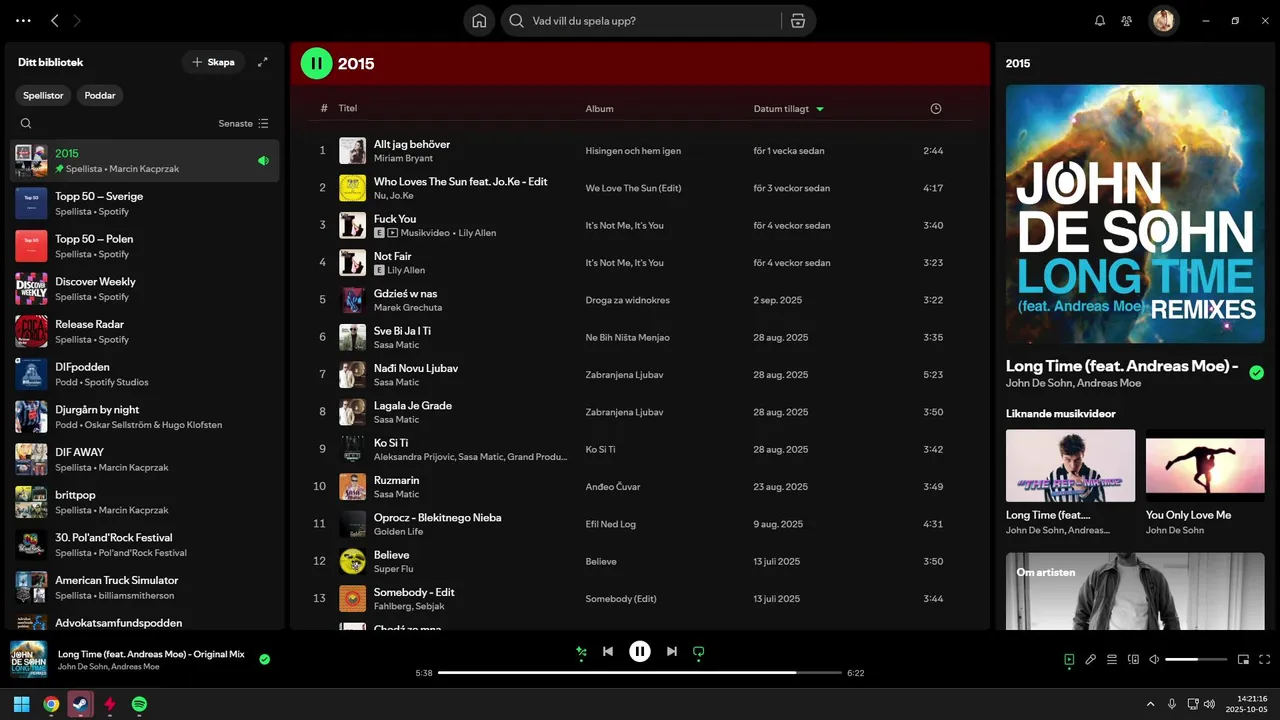The image size is (1280, 720).
Task: Click large Long Time Remixes cover art
Action: (1135, 214)
